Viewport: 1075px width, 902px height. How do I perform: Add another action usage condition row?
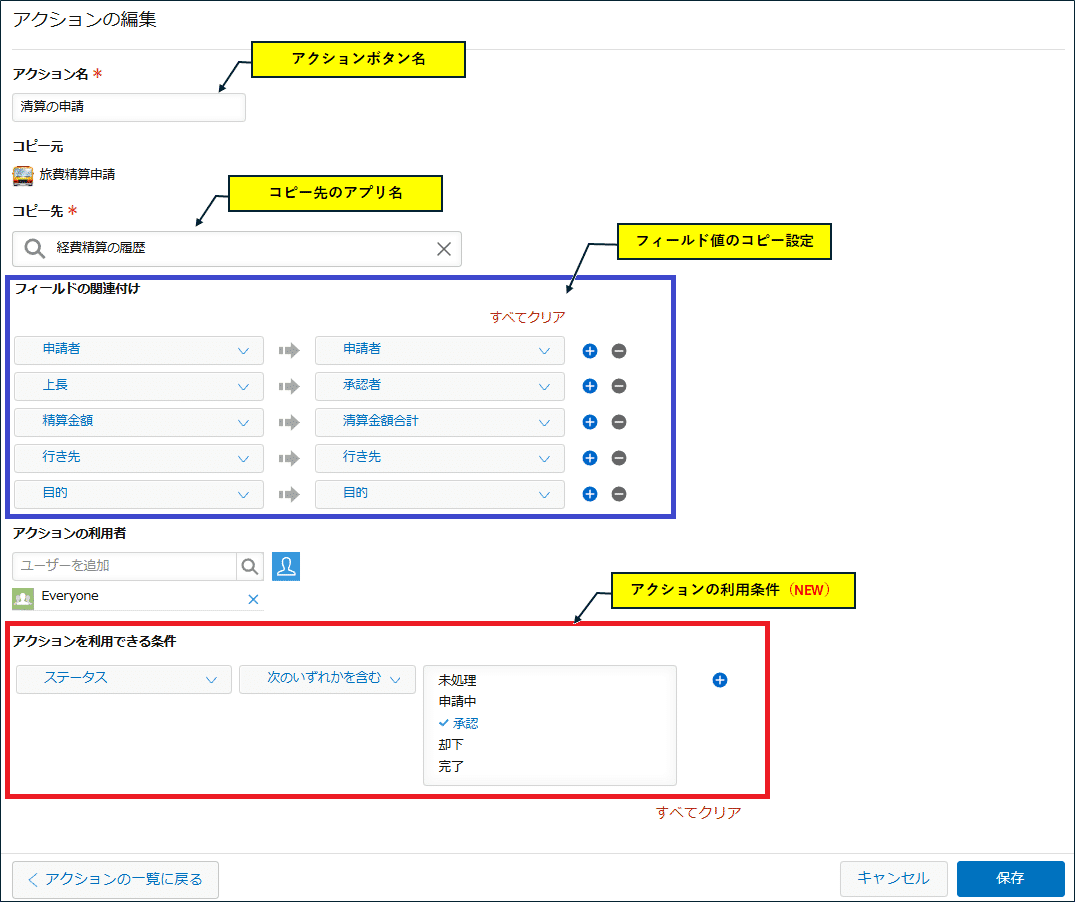719,680
